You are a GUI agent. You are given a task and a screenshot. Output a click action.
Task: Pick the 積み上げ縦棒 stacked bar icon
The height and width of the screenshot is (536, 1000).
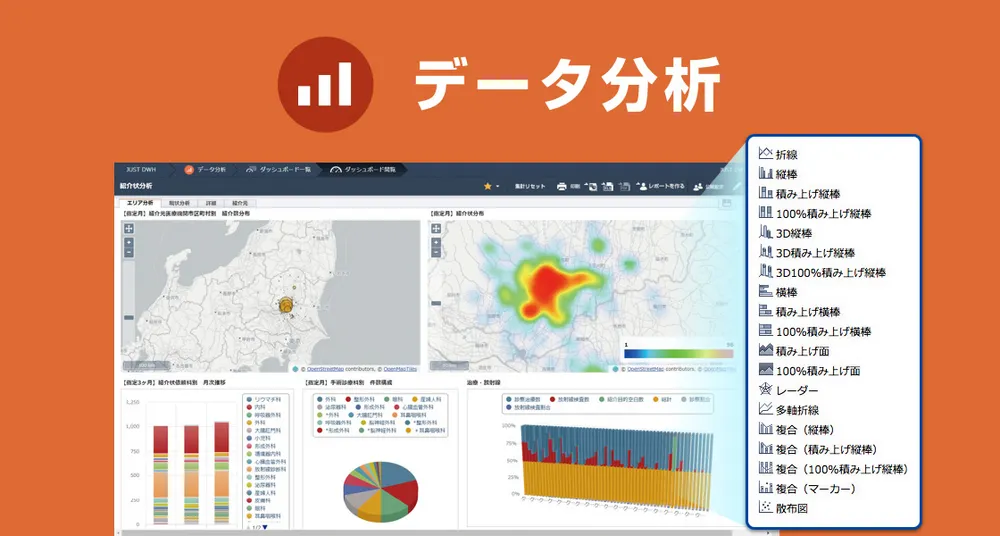tap(766, 193)
